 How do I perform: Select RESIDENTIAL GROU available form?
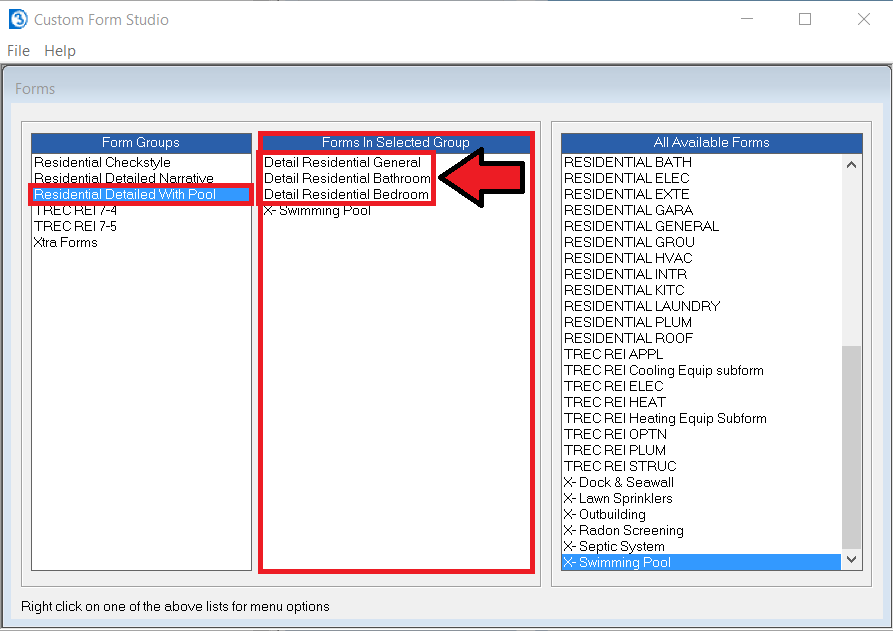click(x=701, y=242)
